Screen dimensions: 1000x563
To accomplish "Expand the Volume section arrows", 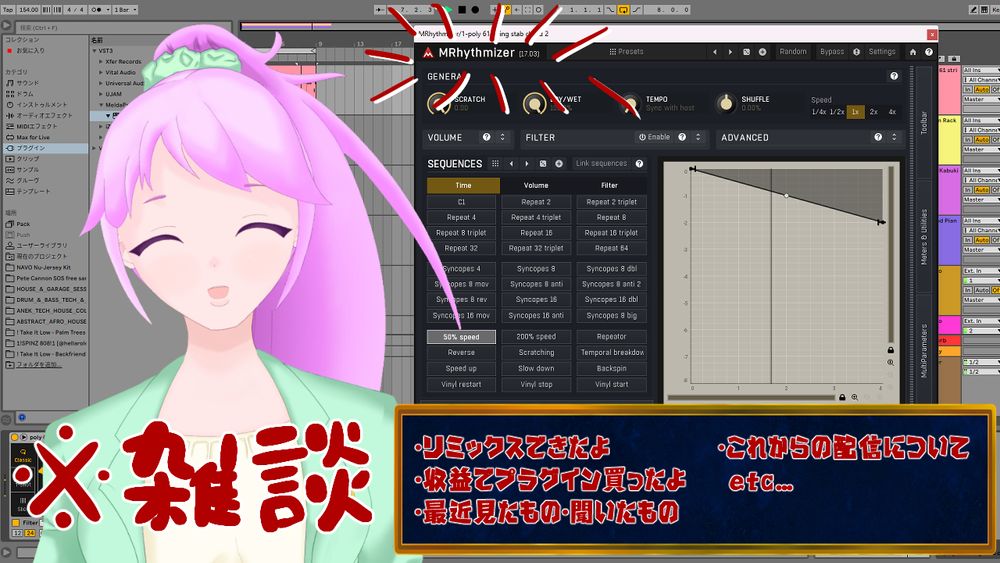I will tap(503, 137).
